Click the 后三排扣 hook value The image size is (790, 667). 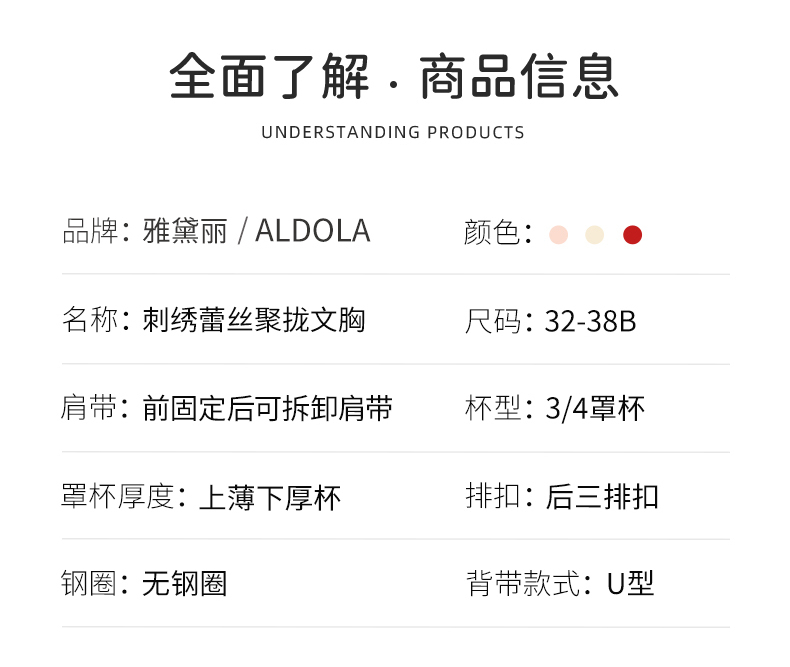(x=602, y=497)
